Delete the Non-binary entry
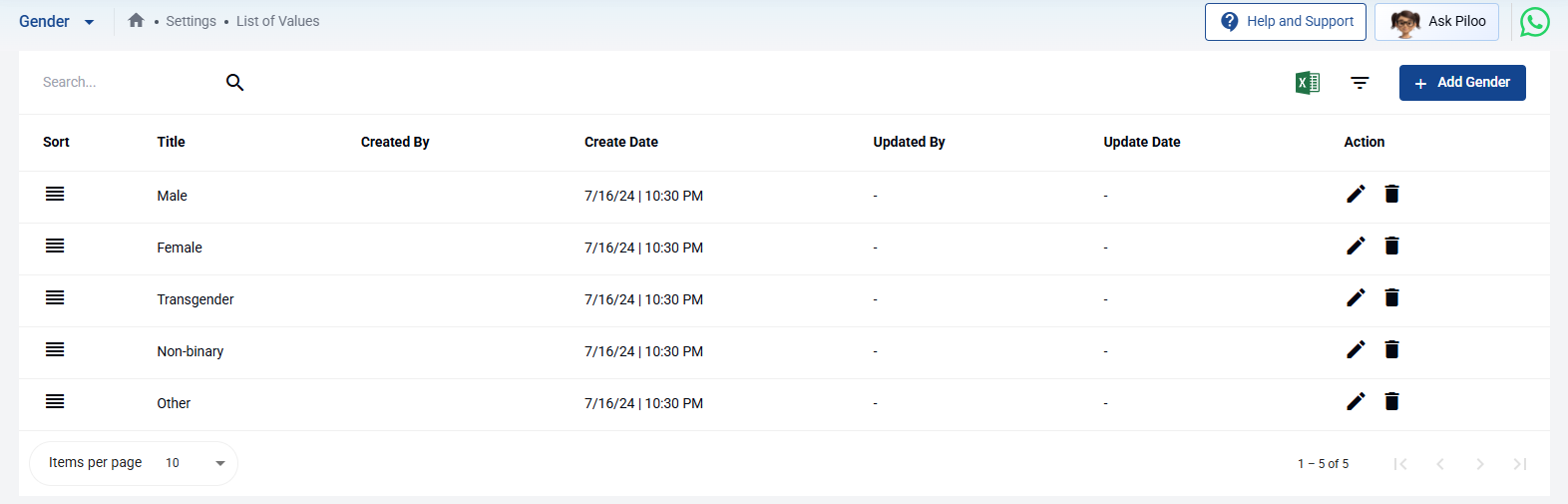 1391,349
